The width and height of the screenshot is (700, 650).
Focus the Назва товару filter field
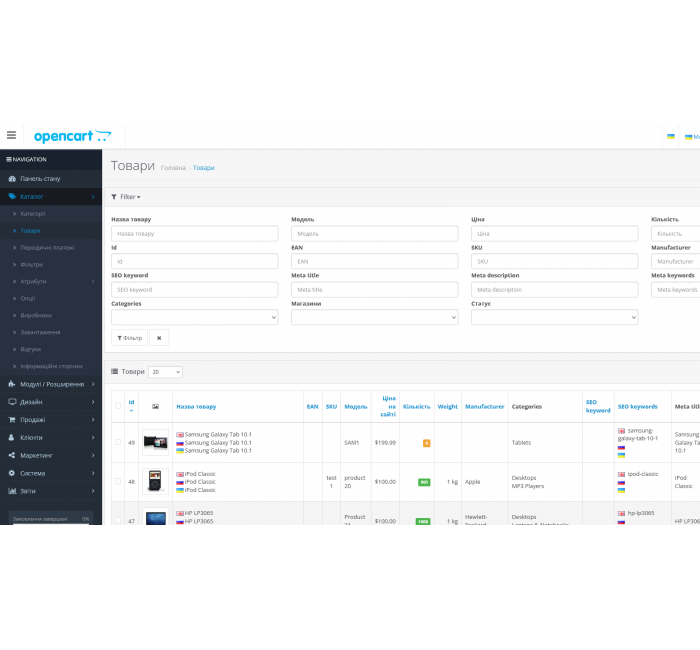click(x=195, y=233)
